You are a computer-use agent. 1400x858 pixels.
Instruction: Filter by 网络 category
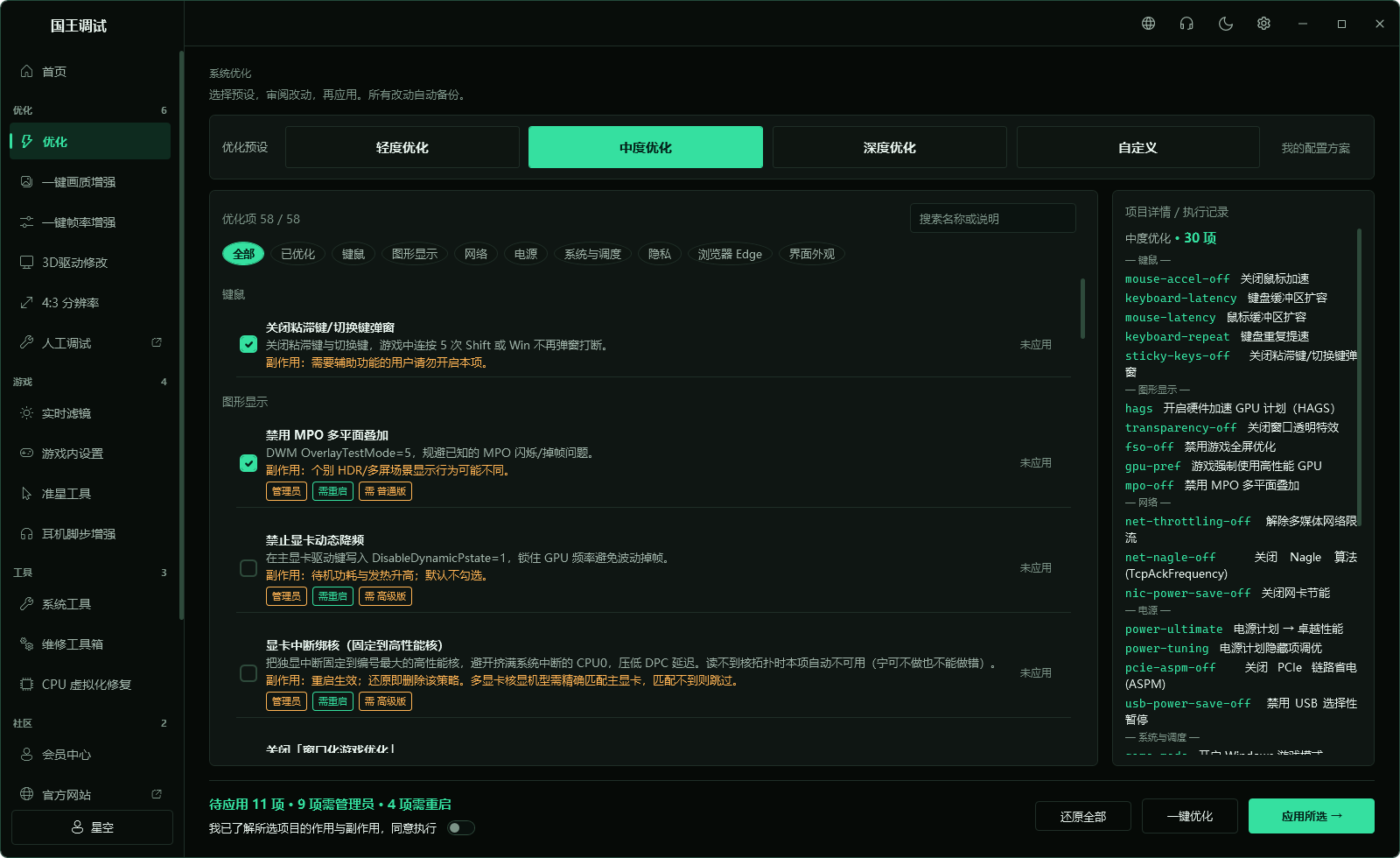click(x=476, y=254)
